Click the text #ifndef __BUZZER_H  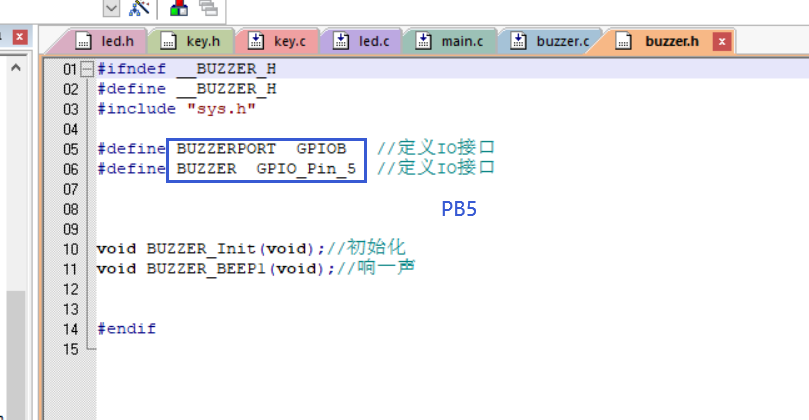coord(187,69)
